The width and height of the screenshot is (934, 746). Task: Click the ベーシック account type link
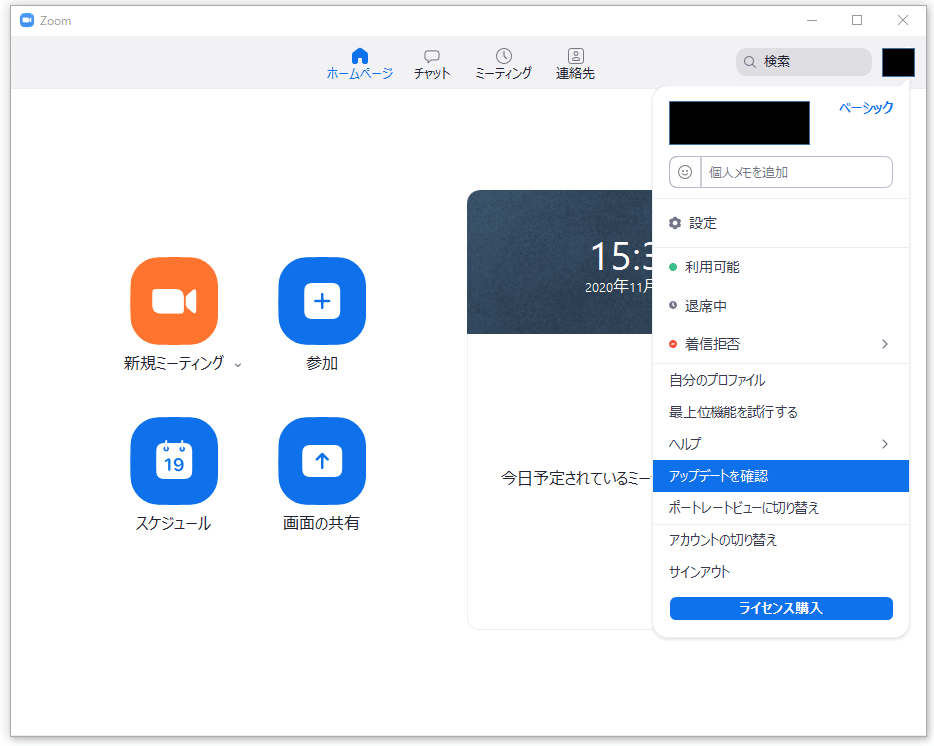click(866, 108)
